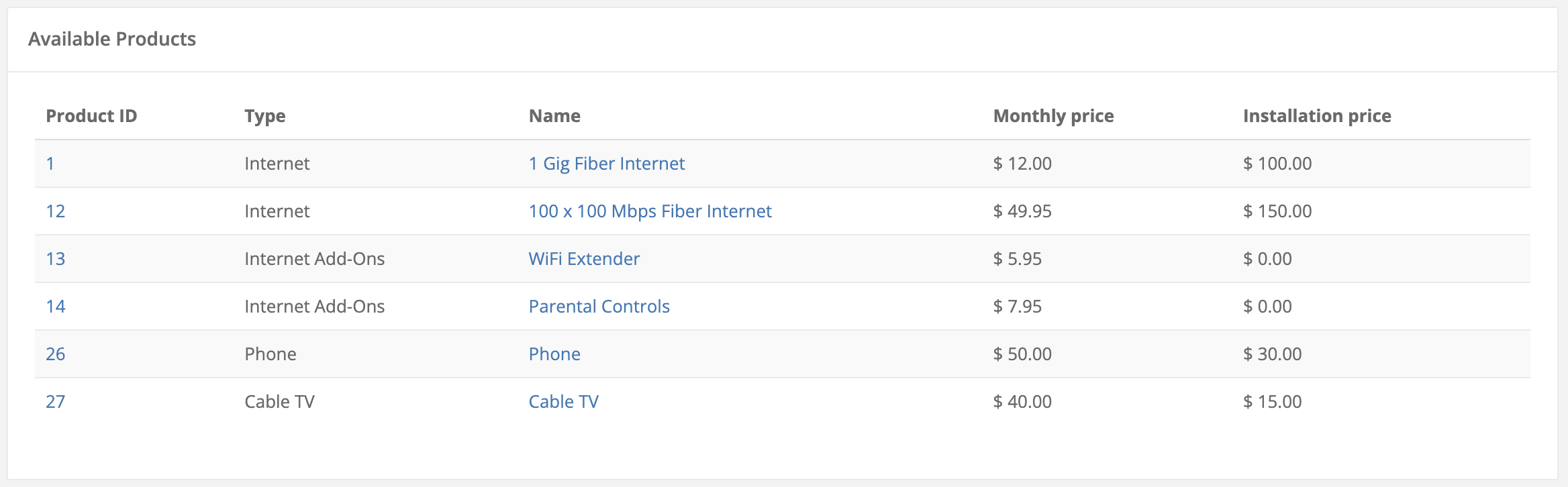Open the Parental Controls product
Screen dimensions: 1568x487
(599, 307)
